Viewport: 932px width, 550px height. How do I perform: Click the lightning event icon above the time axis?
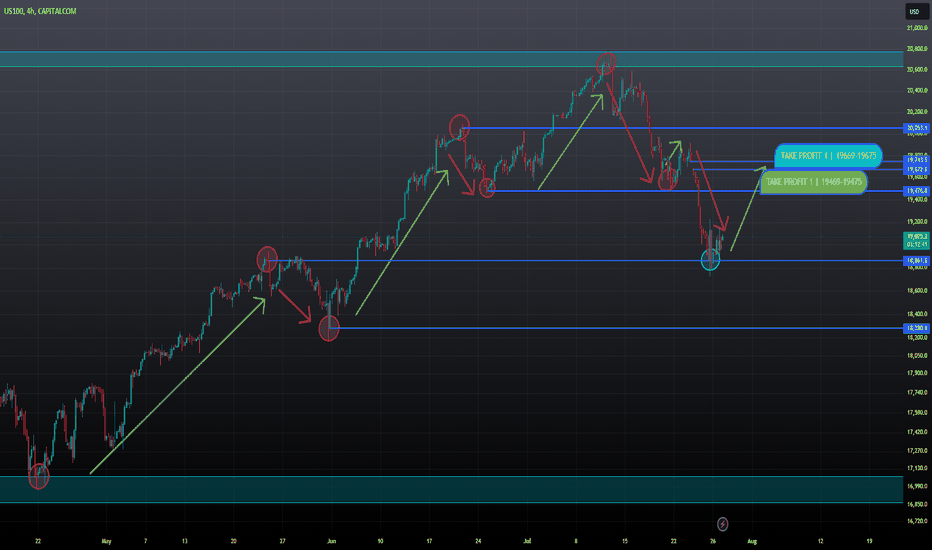722,524
